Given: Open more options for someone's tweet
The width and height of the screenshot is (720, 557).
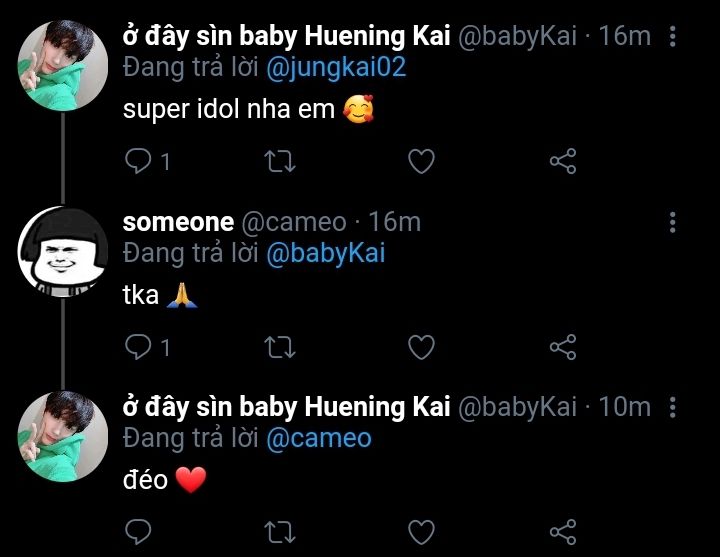Looking at the screenshot, I should (672, 222).
